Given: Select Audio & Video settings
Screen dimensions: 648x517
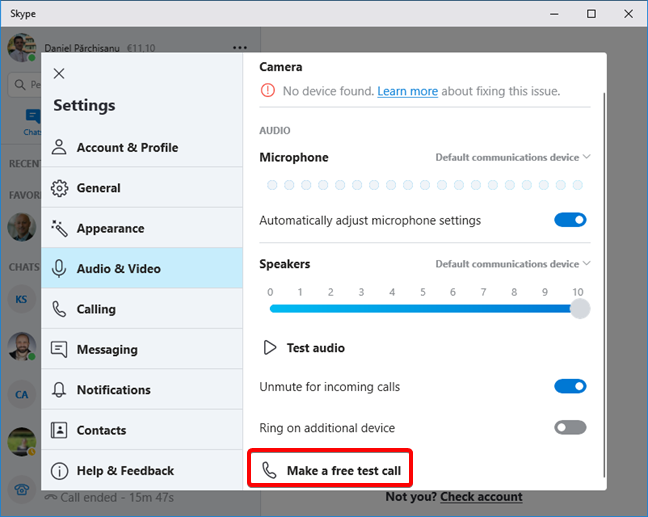Looking at the screenshot, I should click(x=142, y=268).
